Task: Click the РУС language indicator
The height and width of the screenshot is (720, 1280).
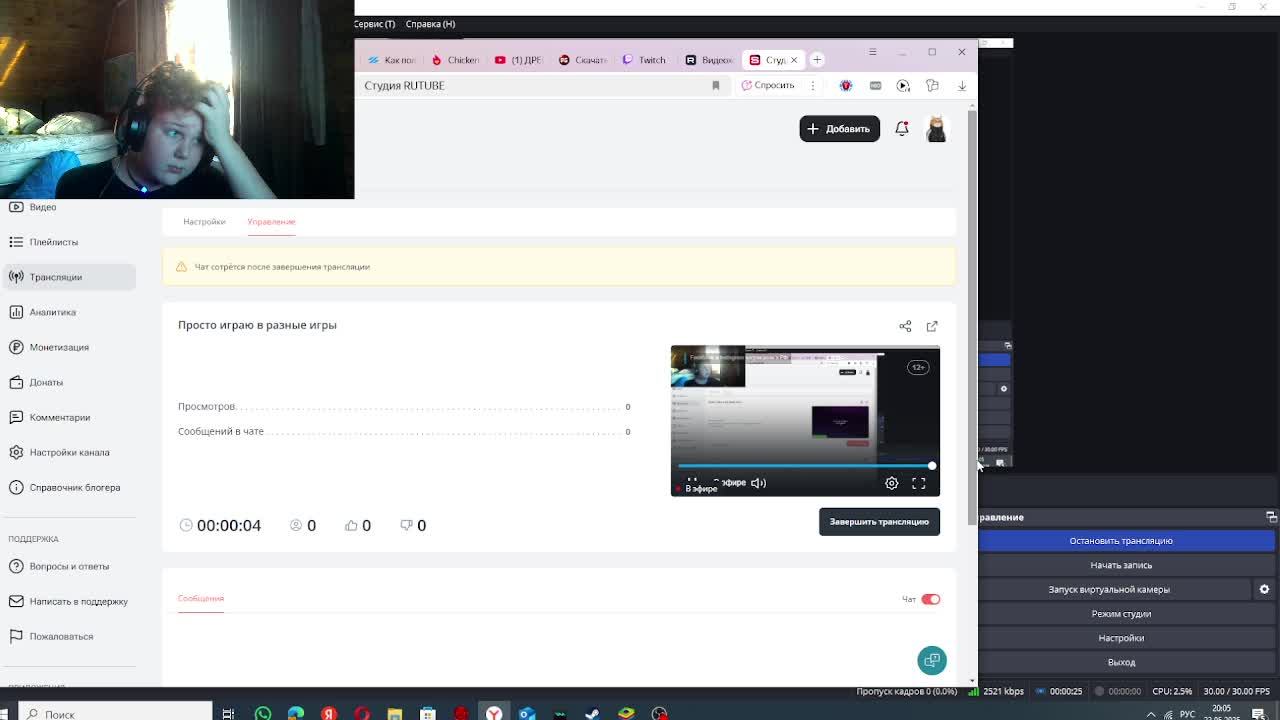Action: pyautogui.click(x=1187, y=714)
